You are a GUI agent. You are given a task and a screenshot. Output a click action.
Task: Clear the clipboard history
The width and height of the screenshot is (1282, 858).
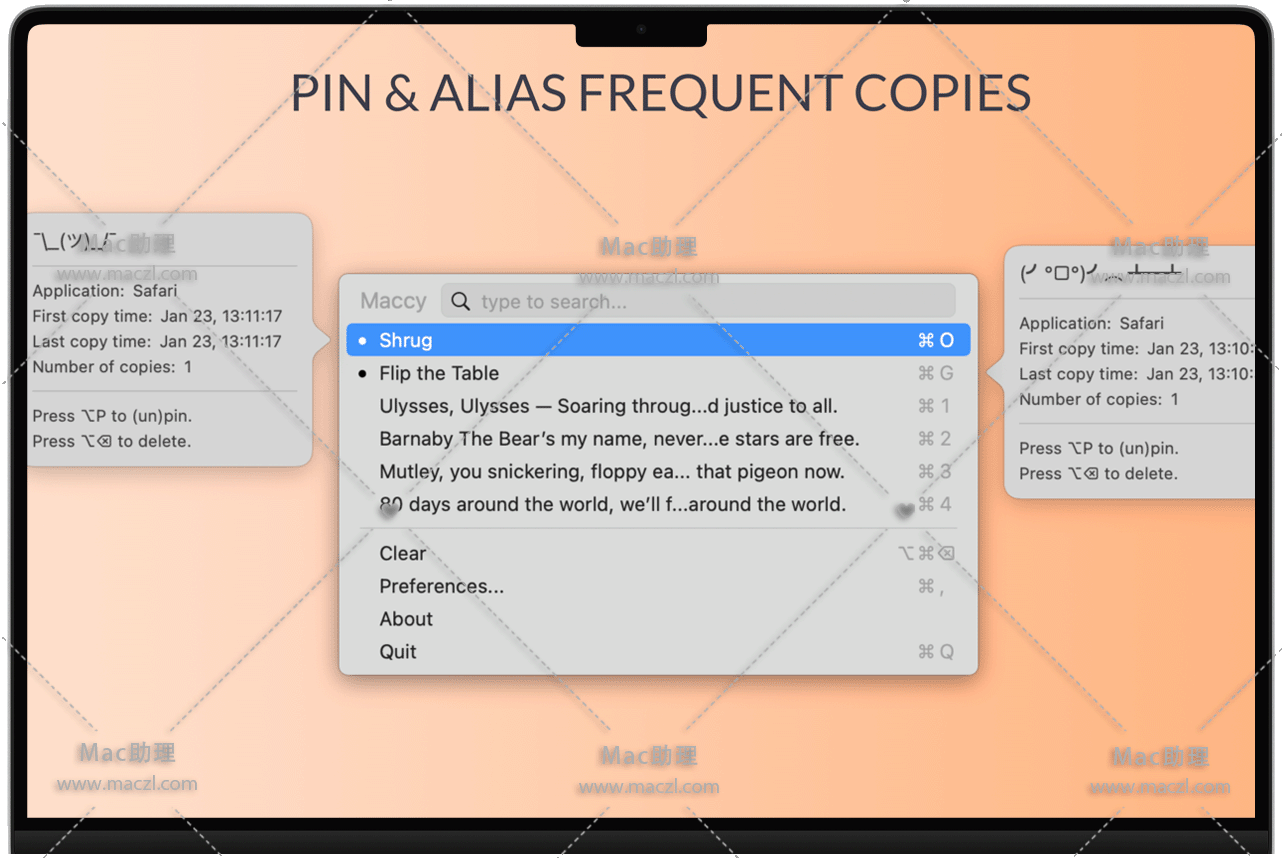coord(658,553)
